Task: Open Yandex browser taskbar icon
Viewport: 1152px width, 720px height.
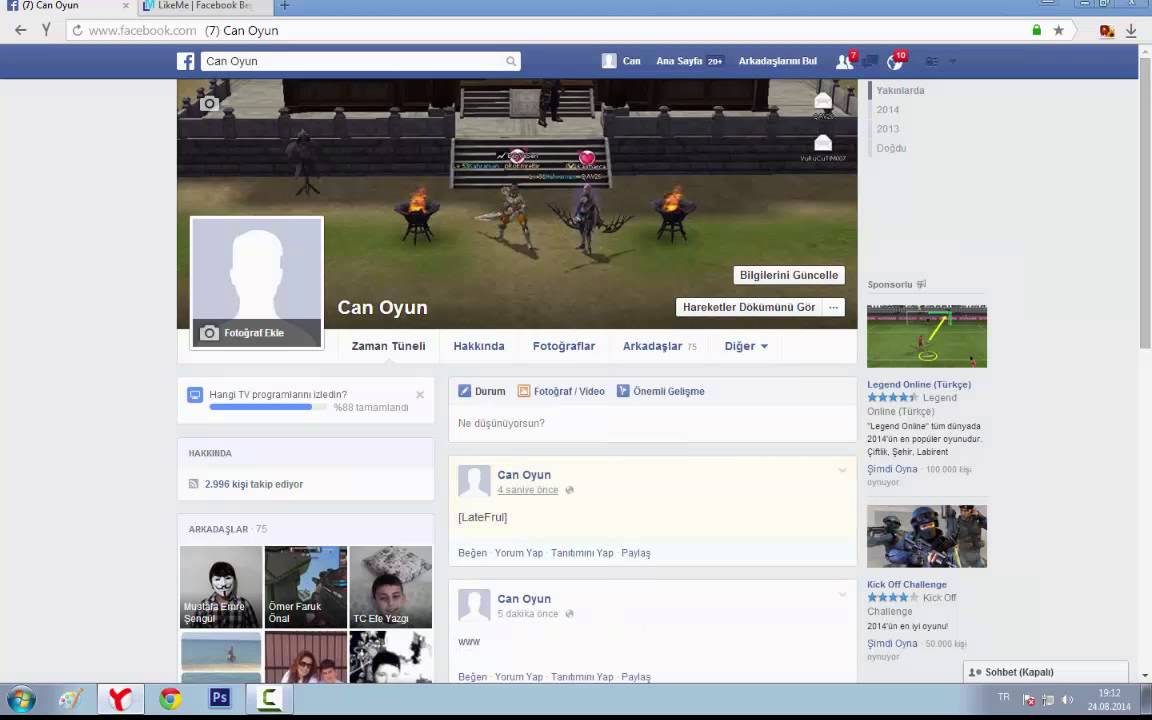Action: tap(120, 699)
